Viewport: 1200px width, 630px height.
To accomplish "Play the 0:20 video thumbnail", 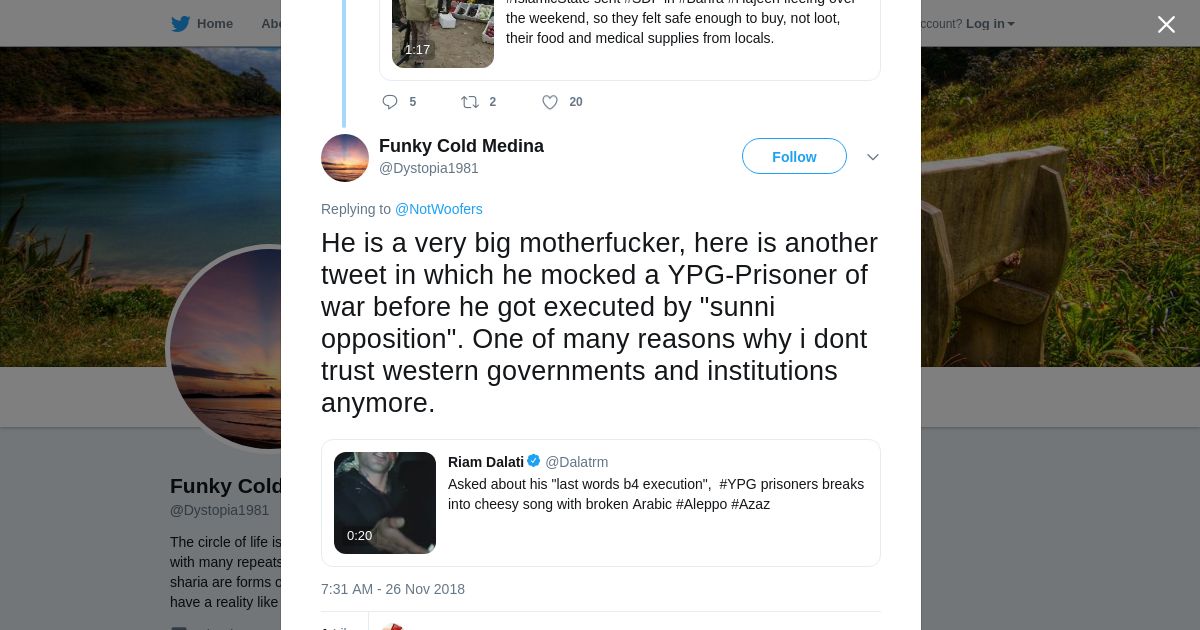I will point(385,502).
